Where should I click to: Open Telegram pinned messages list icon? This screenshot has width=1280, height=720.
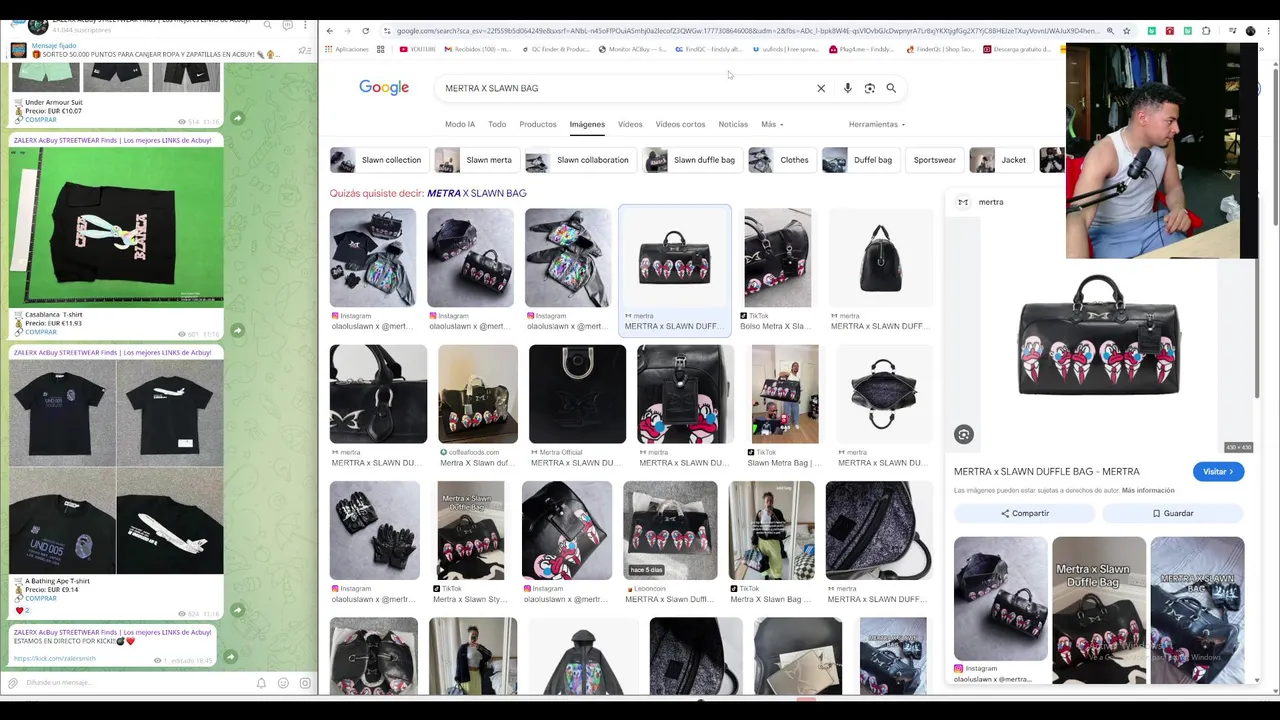tap(305, 51)
